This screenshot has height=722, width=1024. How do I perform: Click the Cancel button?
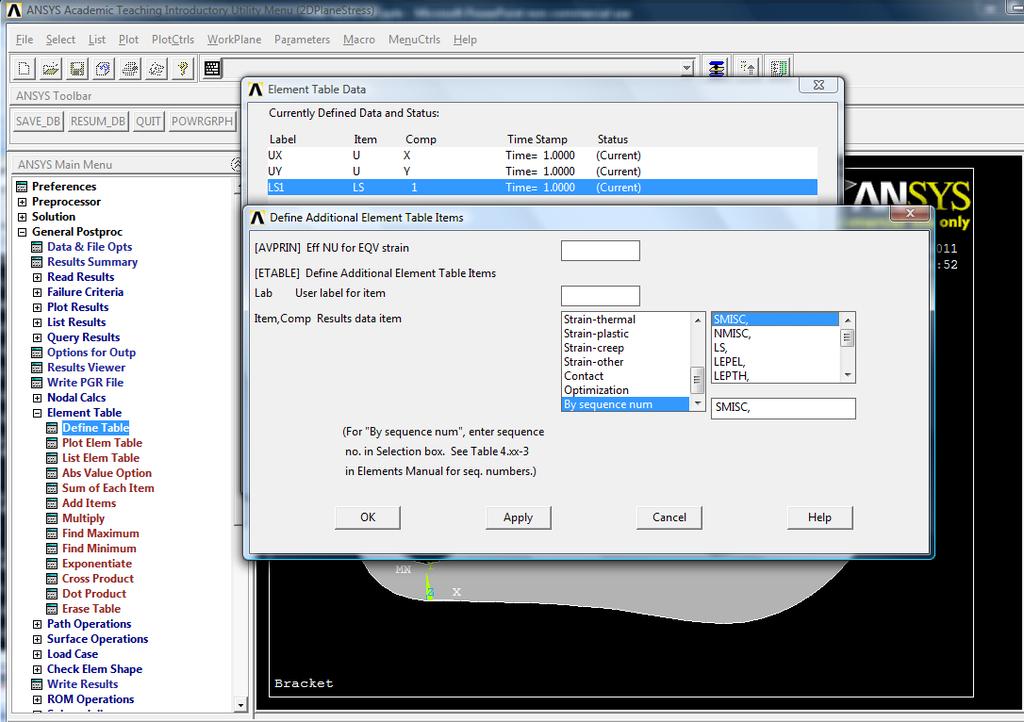pyautogui.click(x=669, y=517)
